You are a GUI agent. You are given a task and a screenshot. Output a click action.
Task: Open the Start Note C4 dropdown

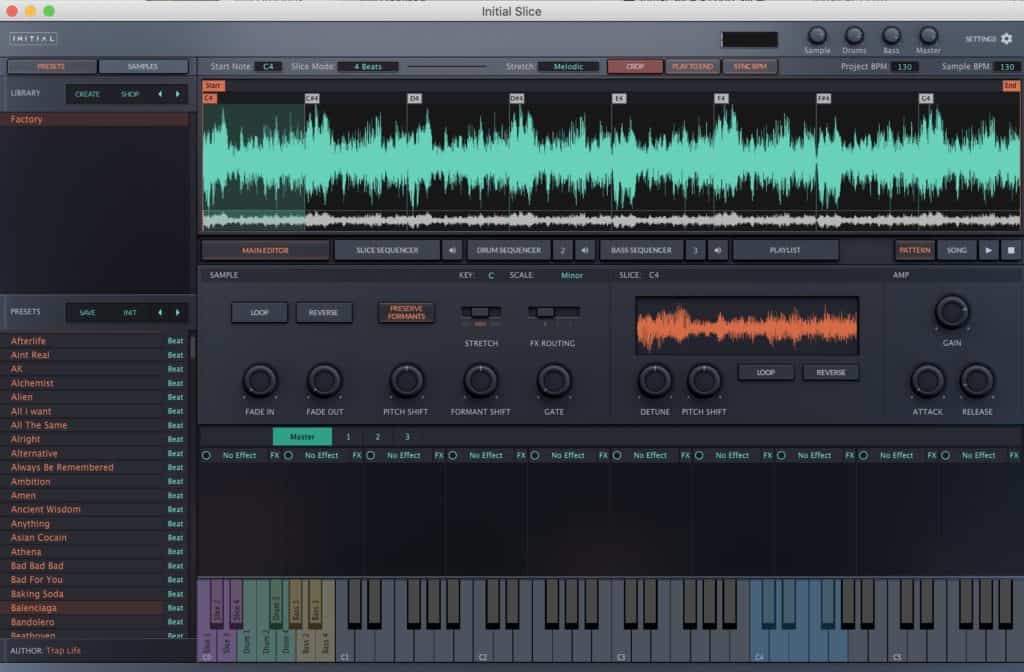point(268,67)
